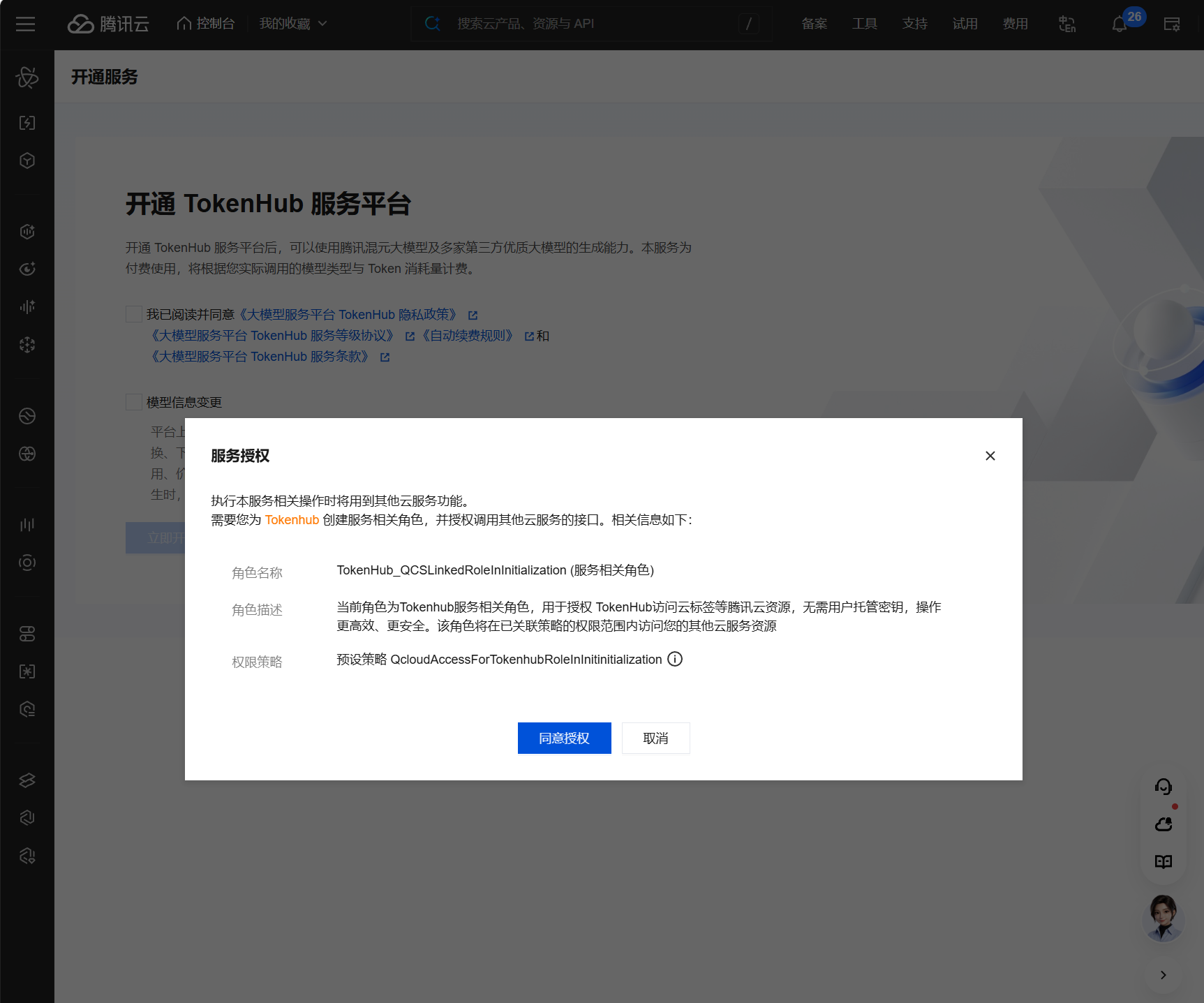Screen dimensions: 1204x1003
Task: Open the 工具 menu
Action: (865, 24)
